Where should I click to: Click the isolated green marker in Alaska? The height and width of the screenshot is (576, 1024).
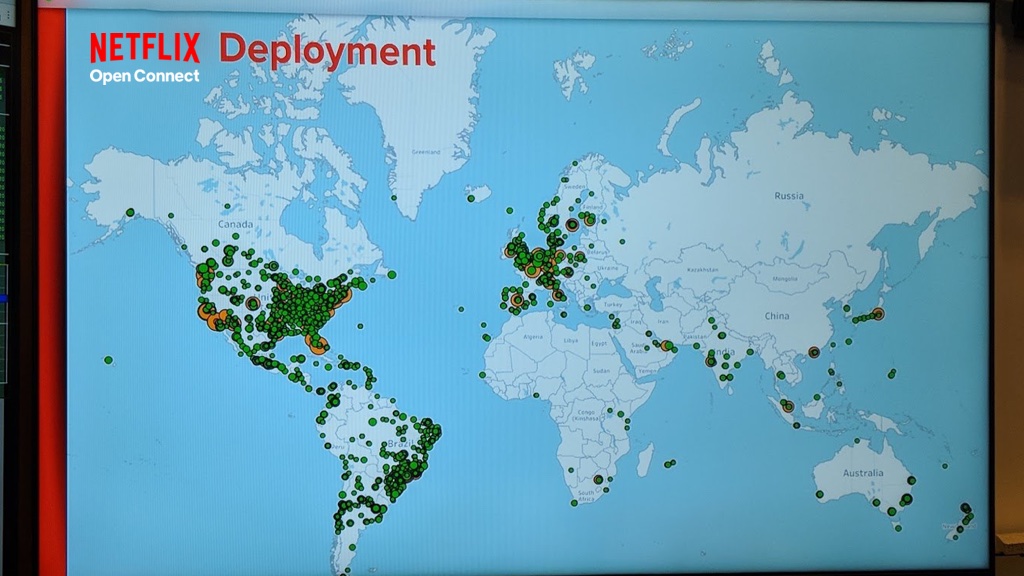[x=130, y=212]
